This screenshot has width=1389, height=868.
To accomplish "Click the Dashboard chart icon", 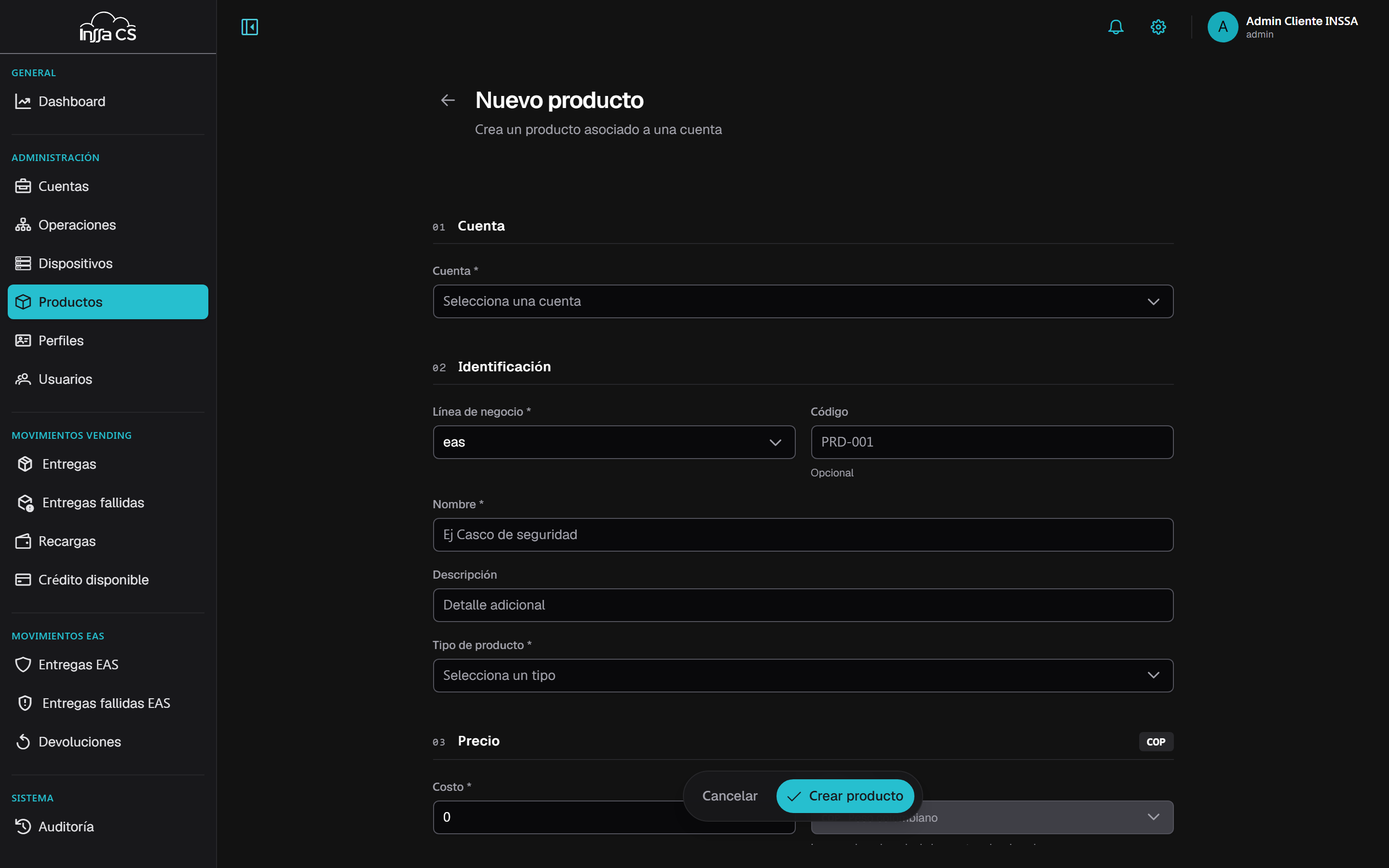I will click(23, 102).
